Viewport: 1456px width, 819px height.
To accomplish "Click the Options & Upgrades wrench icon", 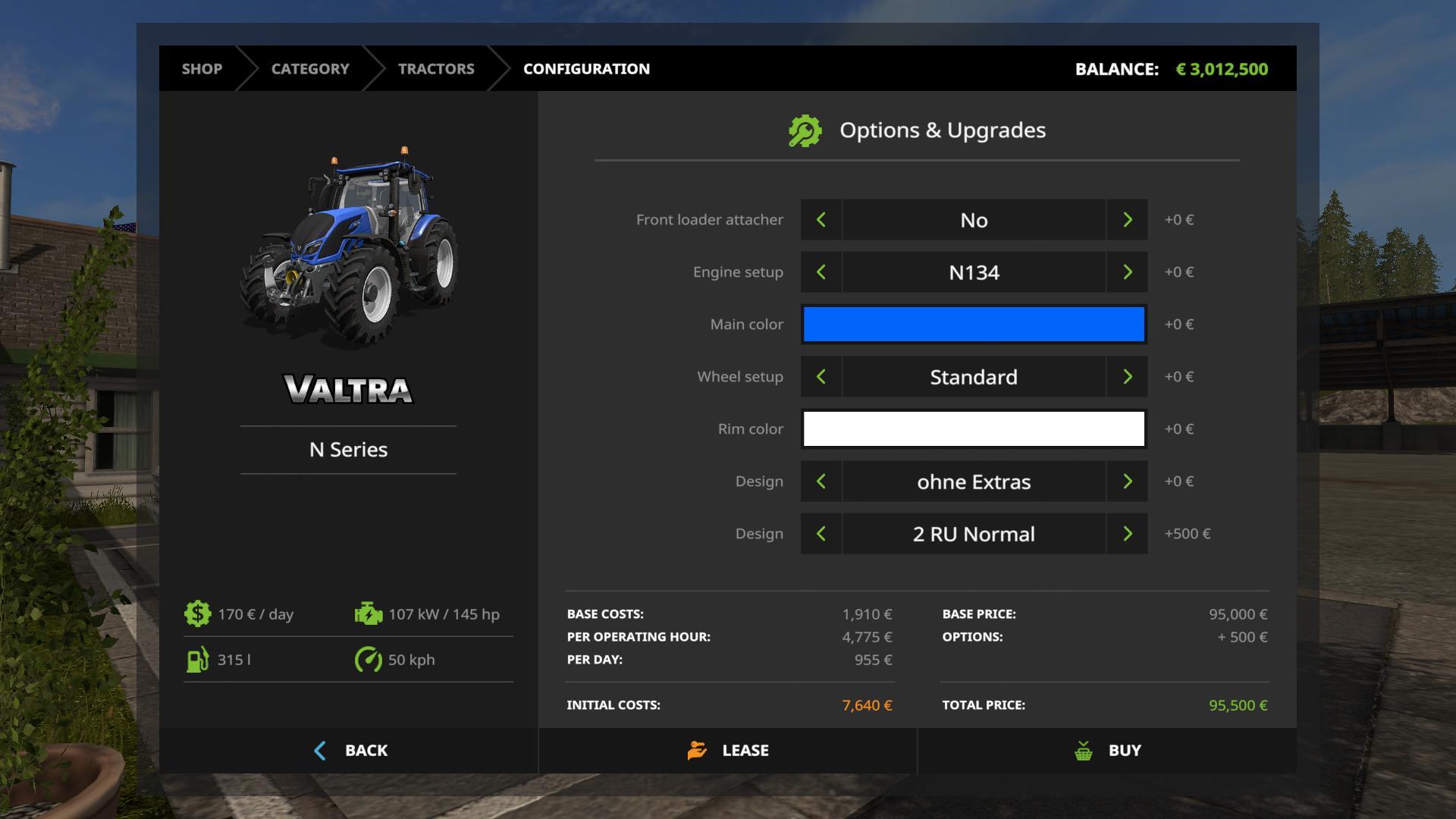I will [x=804, y=129].
